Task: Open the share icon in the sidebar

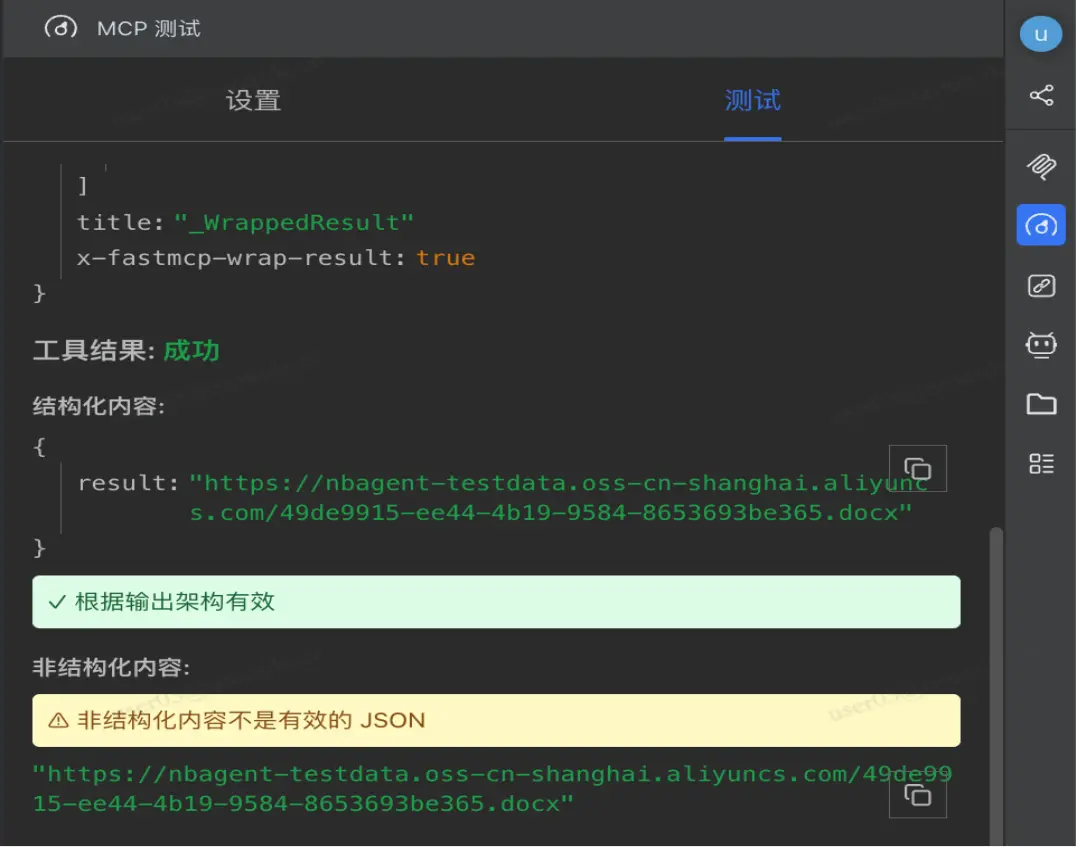Action: (x=1041, y=96)
